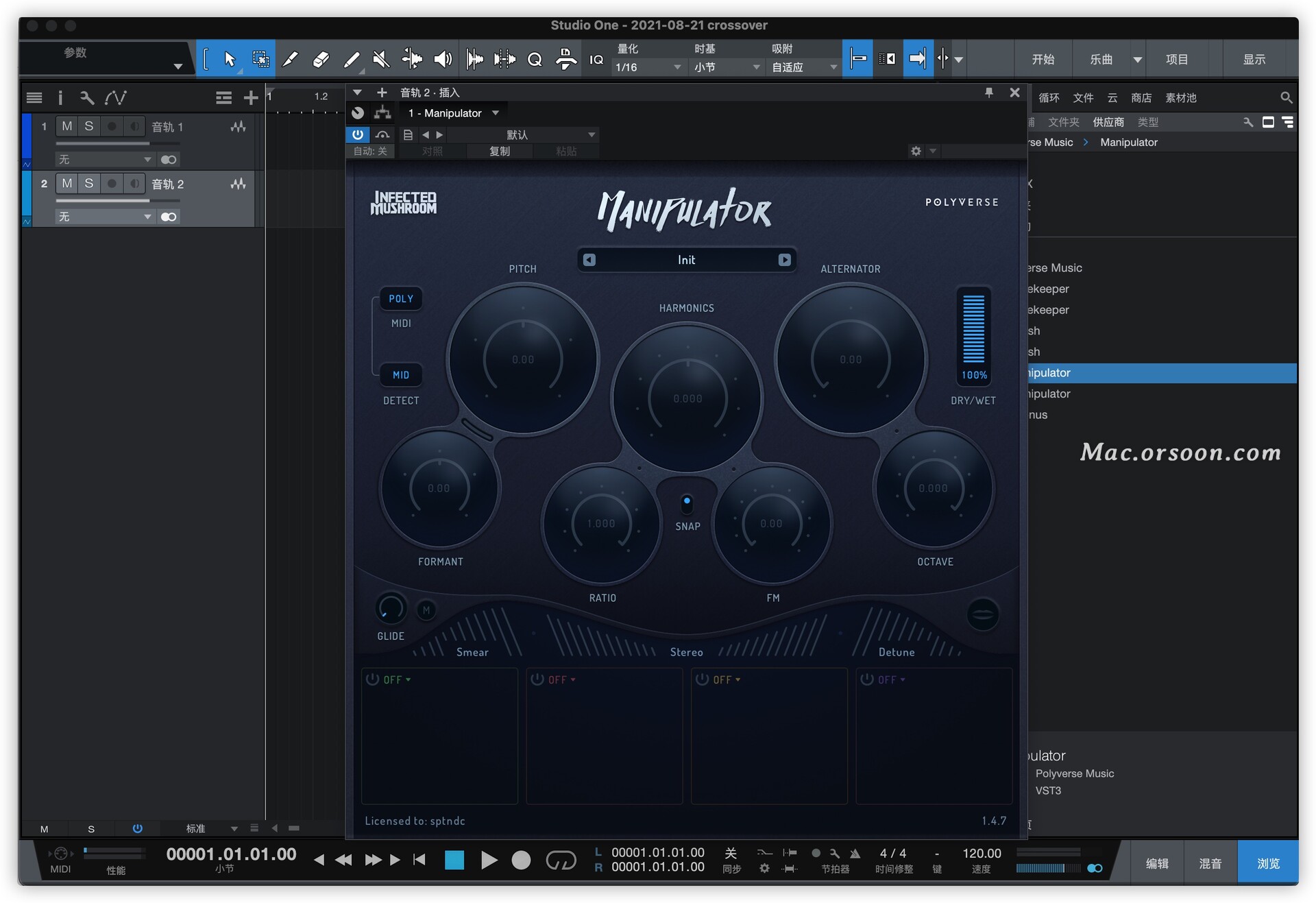Click the Quantize Q icon

tap(535, 60)
